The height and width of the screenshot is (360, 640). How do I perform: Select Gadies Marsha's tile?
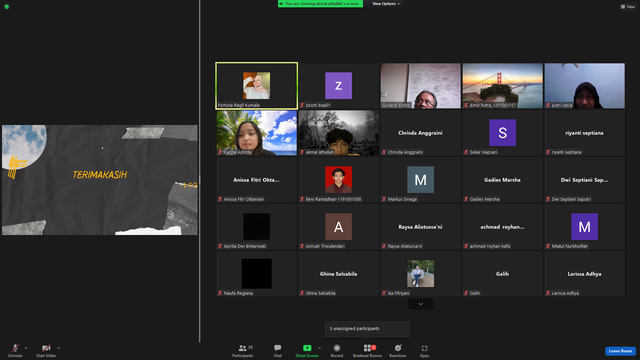(502, 180)
